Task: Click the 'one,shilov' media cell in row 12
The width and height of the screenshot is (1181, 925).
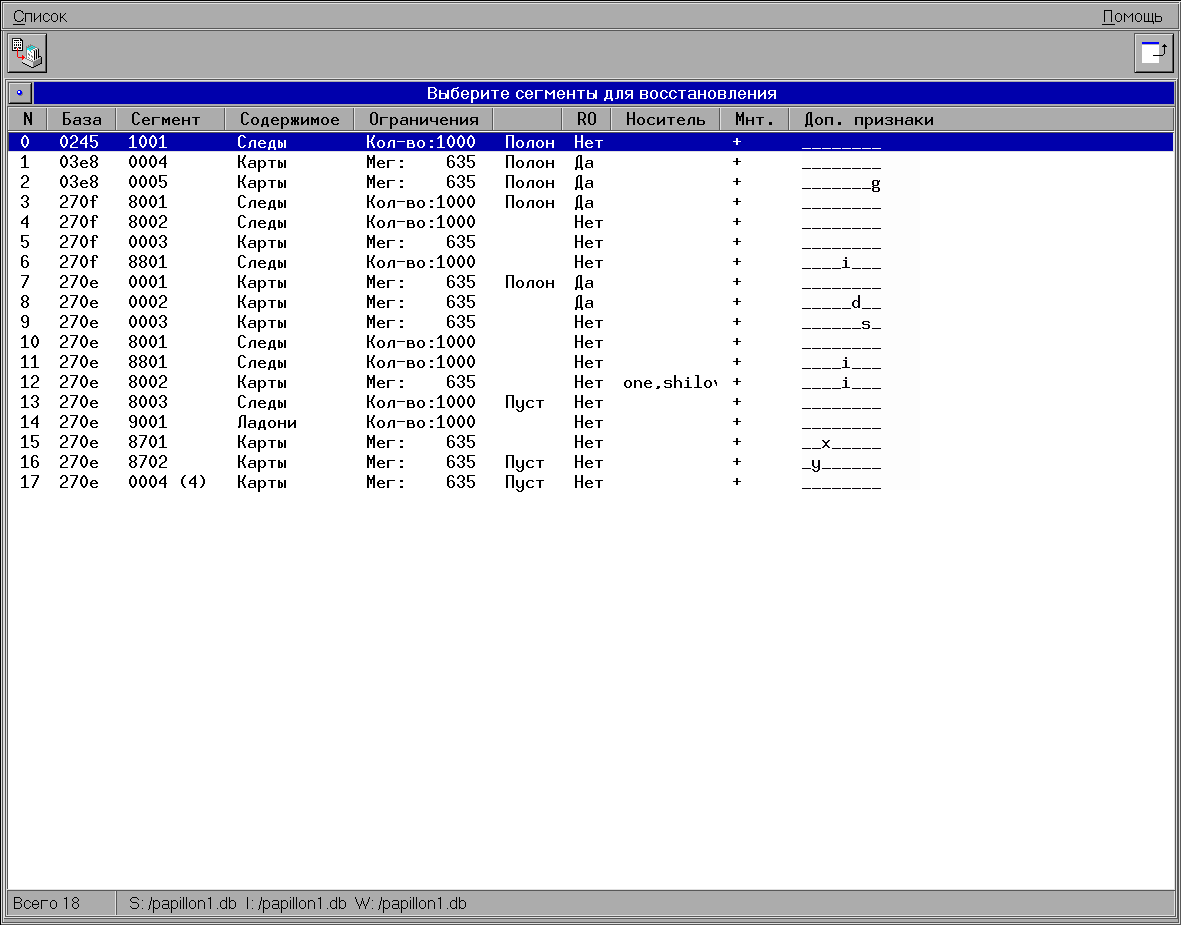Action: pos(670,383)
